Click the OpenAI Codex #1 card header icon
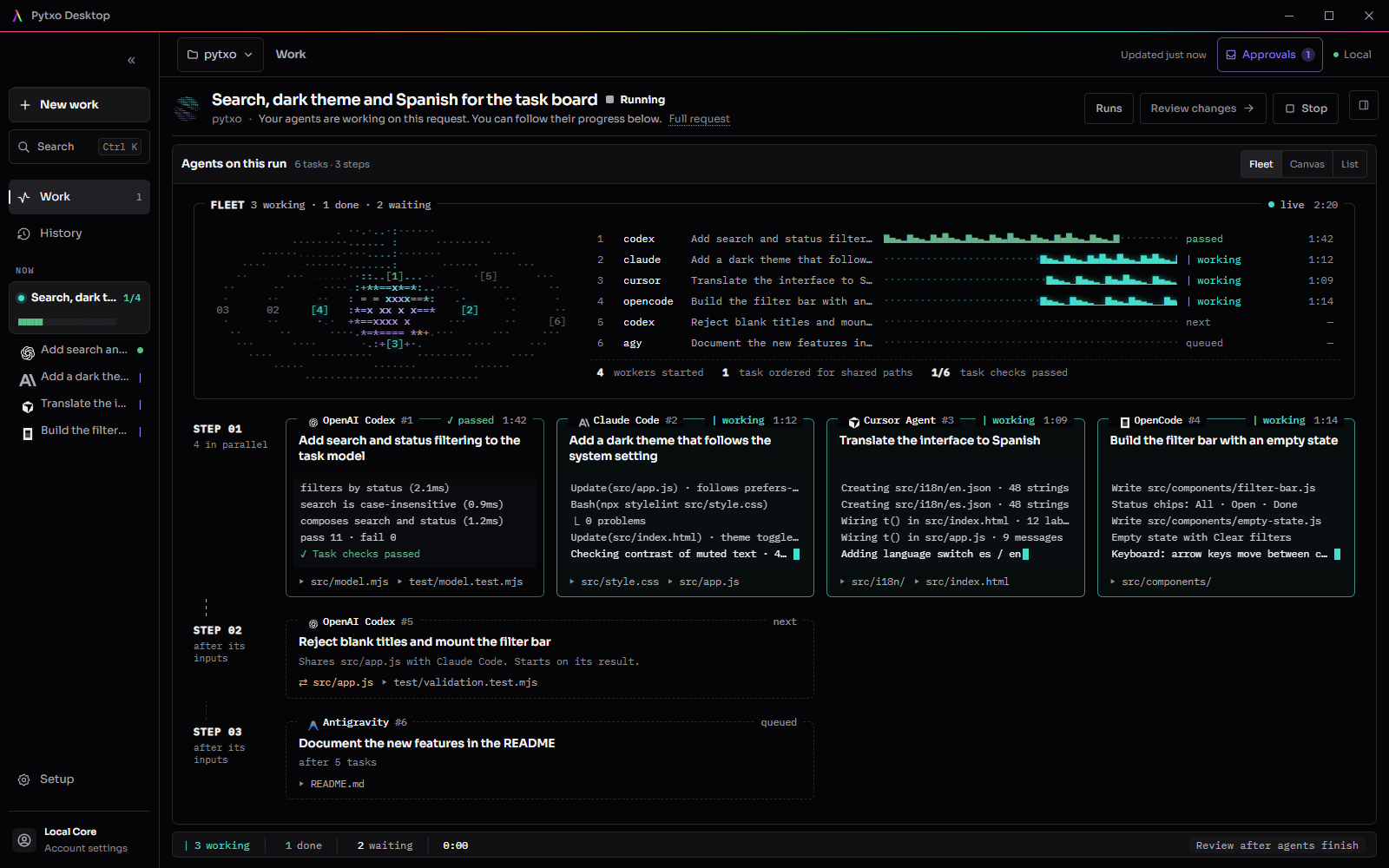Image resolution: width=1389 pixels, height=868 pixels. click(x=313, y=422)
